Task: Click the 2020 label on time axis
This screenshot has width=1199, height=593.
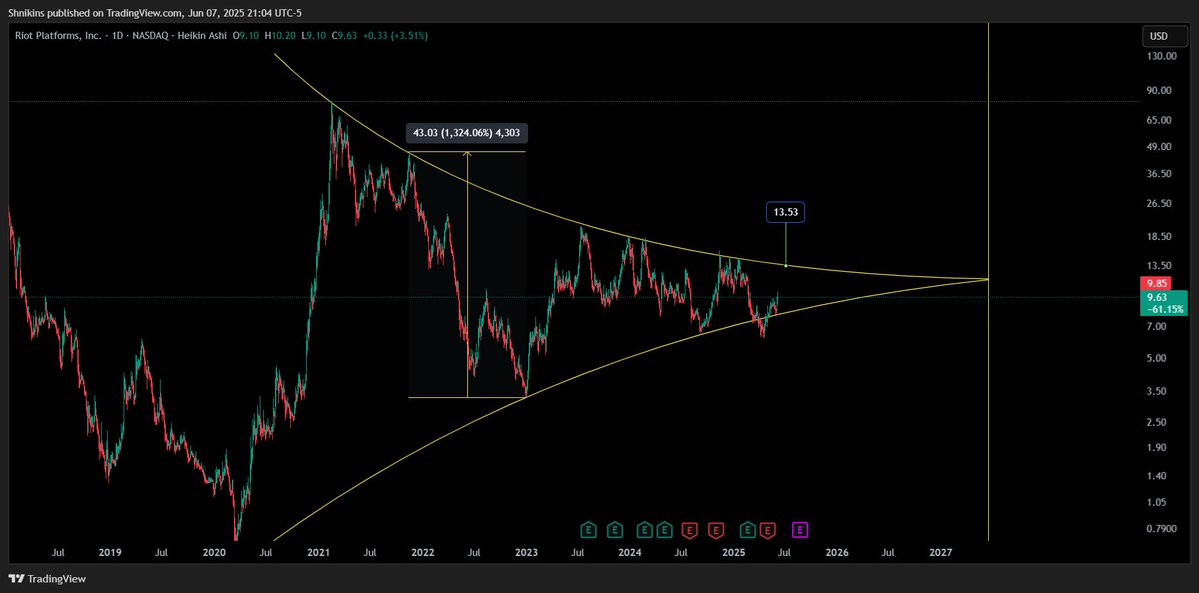Action: 214,552
